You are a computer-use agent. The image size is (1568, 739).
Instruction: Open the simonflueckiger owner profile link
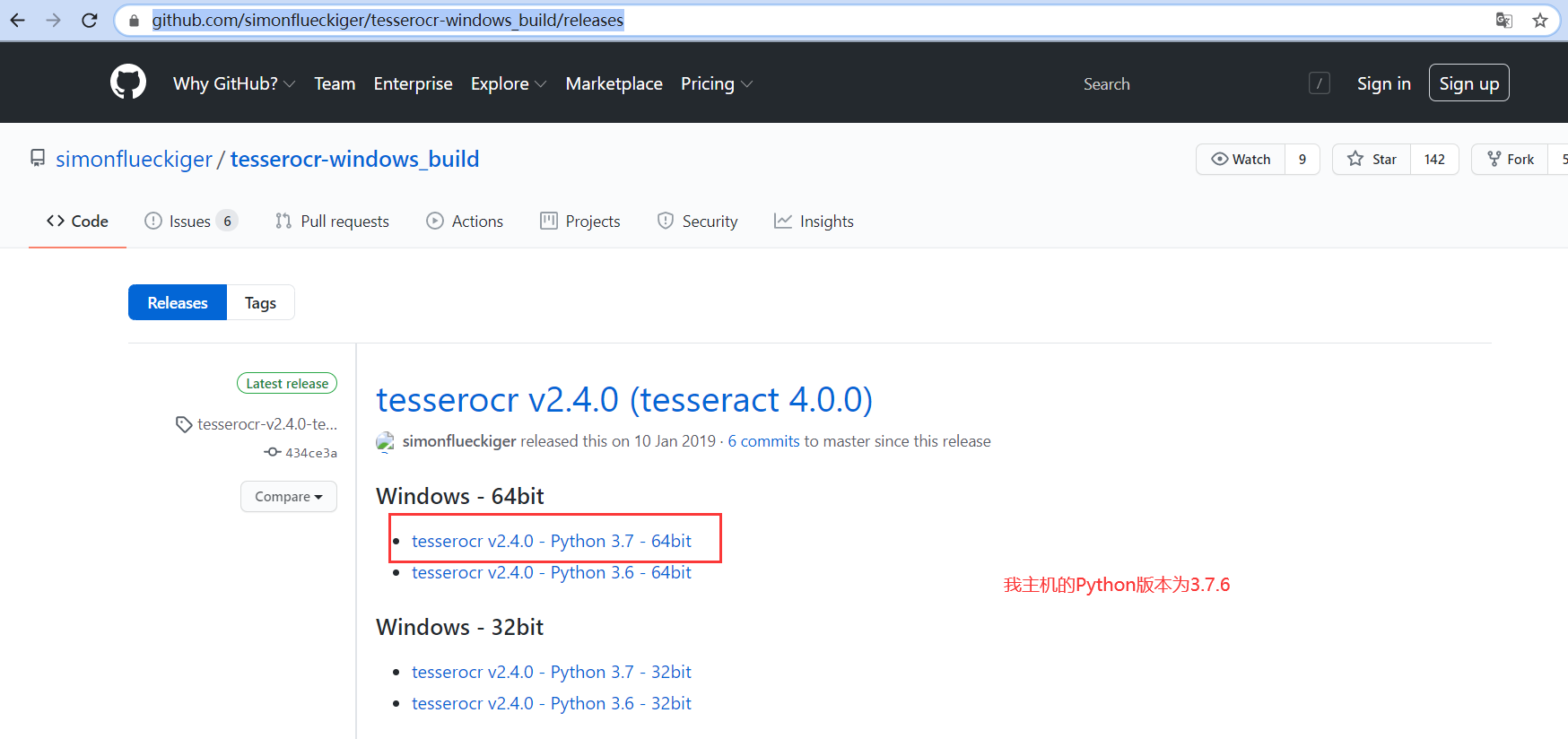135,159
